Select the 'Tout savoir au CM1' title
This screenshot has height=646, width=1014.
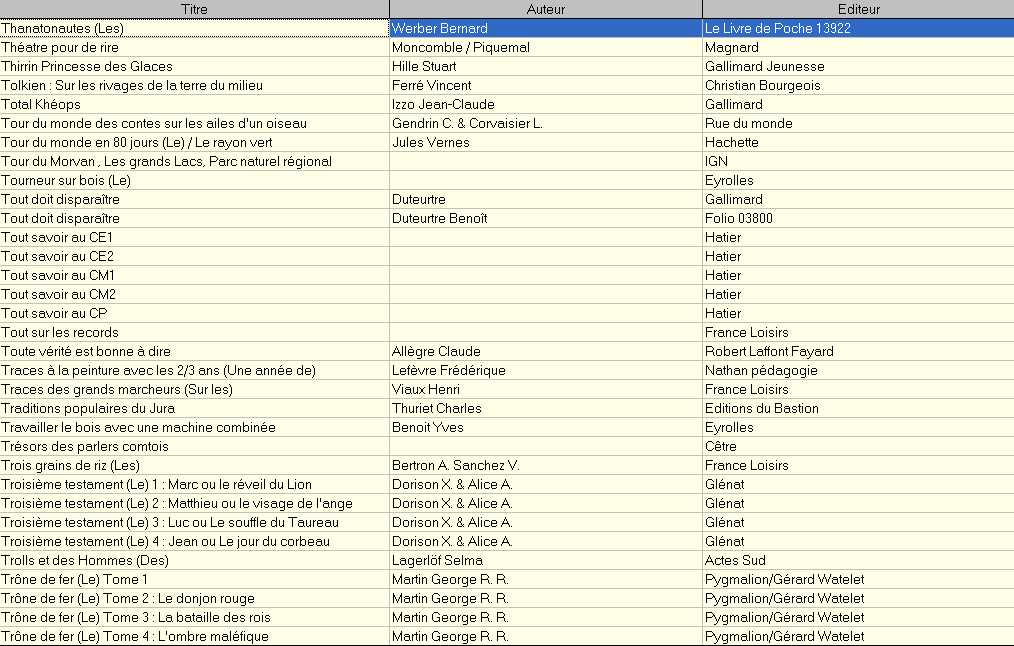pos(194,275)
